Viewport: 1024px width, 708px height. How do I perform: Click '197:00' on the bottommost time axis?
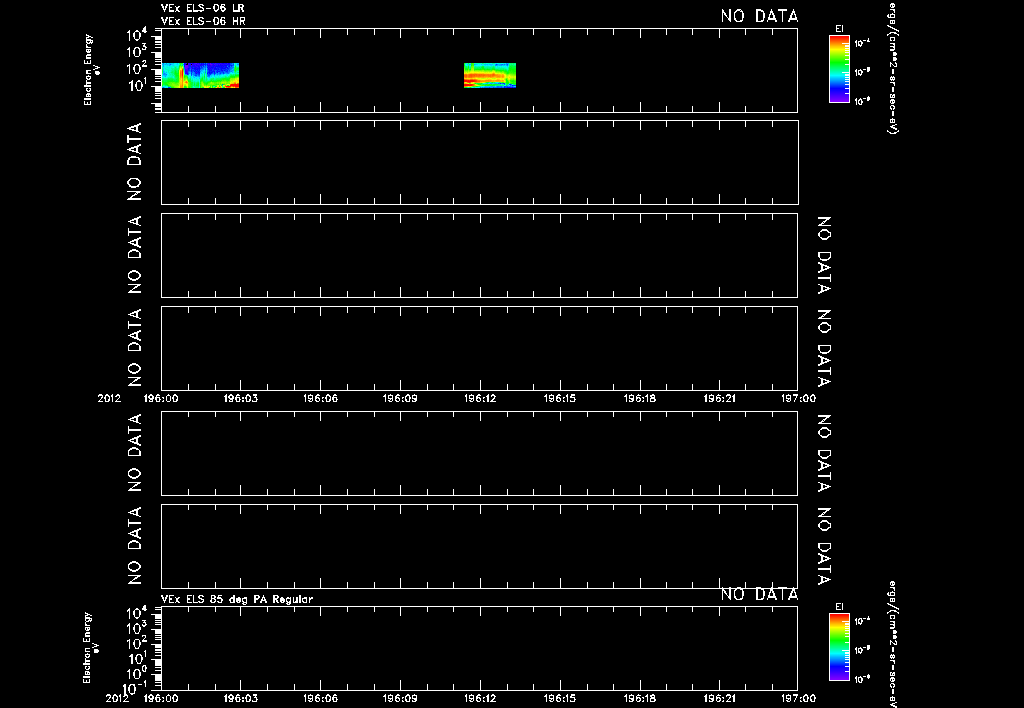(x=799, y=699)
